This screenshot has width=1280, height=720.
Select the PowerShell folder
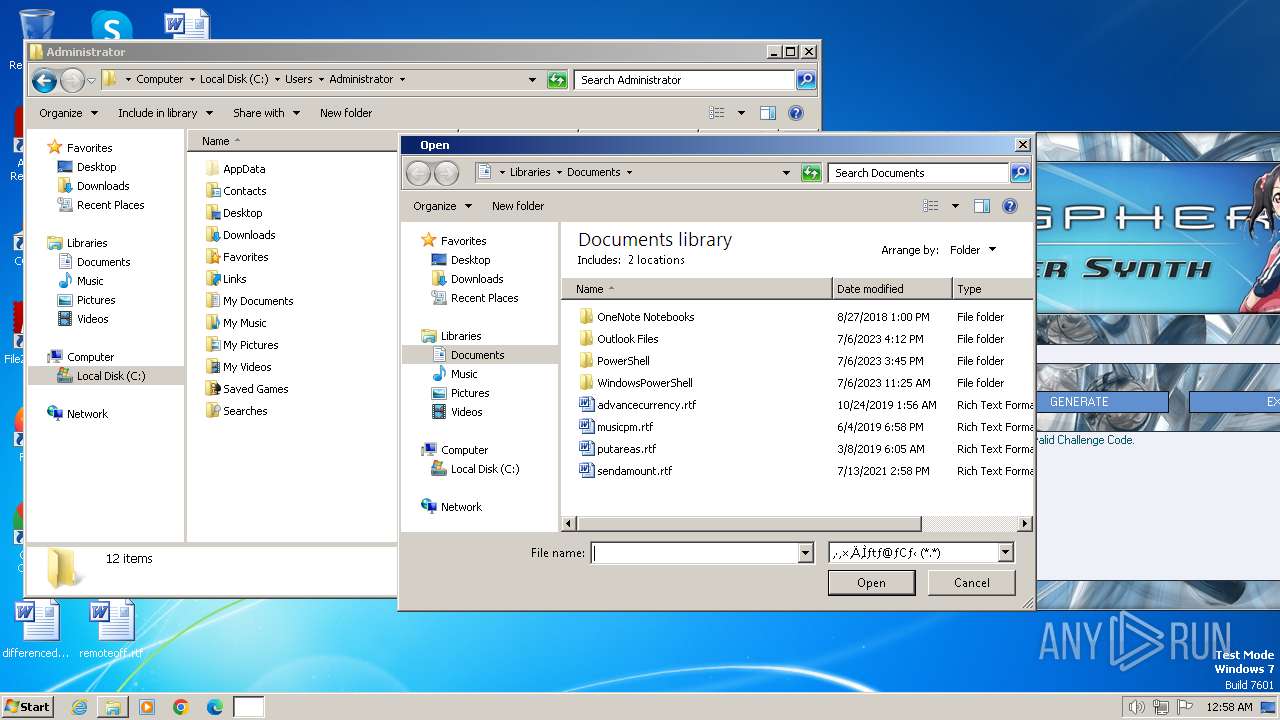tap(623, 361)
